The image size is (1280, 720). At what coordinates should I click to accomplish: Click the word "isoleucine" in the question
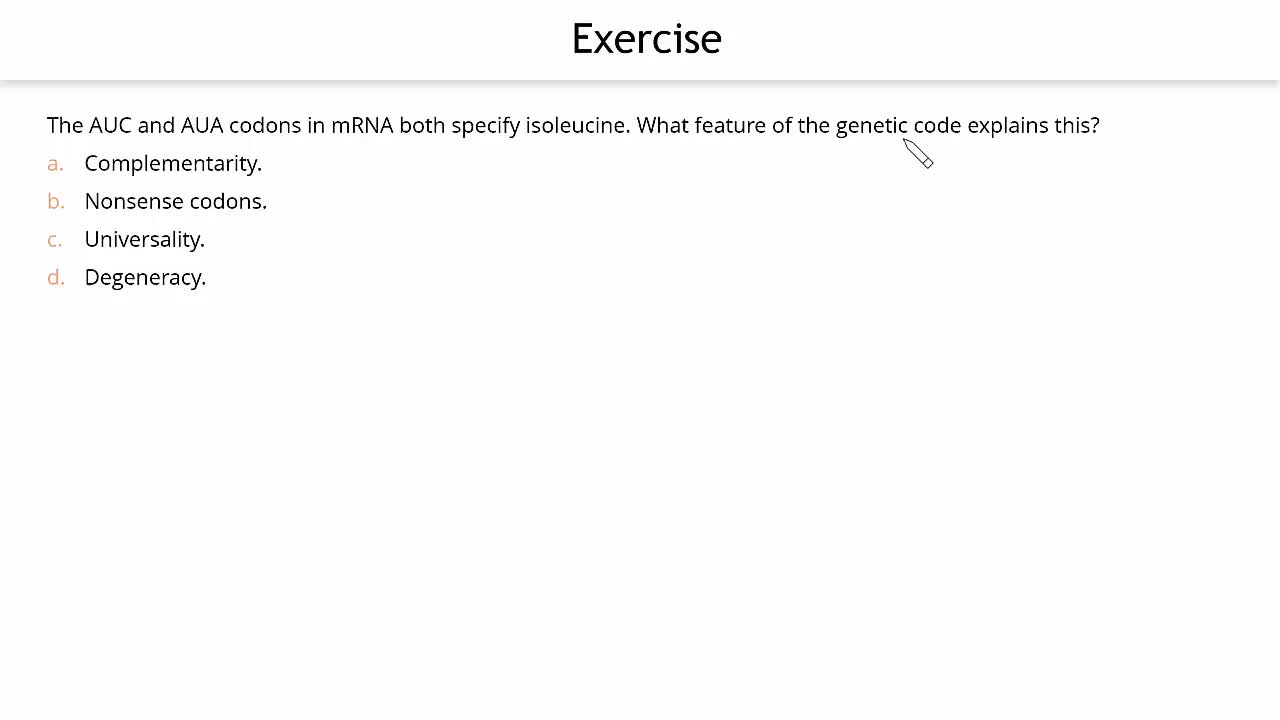(575, 126)
